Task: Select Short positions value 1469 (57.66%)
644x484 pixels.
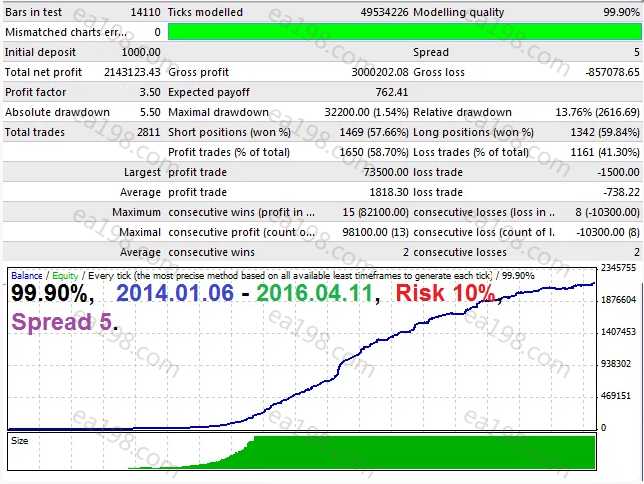Action: coord(374,132)
